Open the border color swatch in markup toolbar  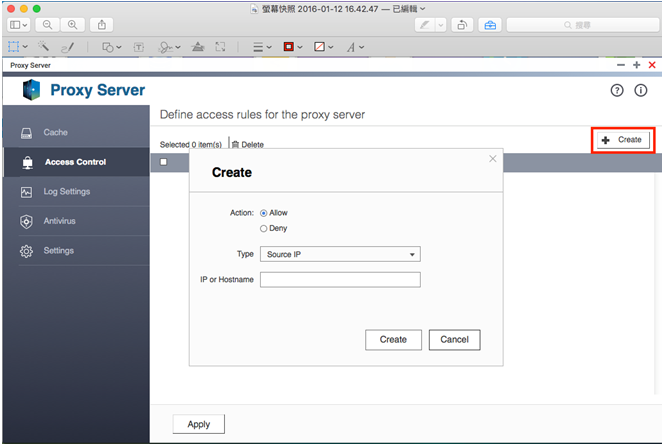coord(292,46)
